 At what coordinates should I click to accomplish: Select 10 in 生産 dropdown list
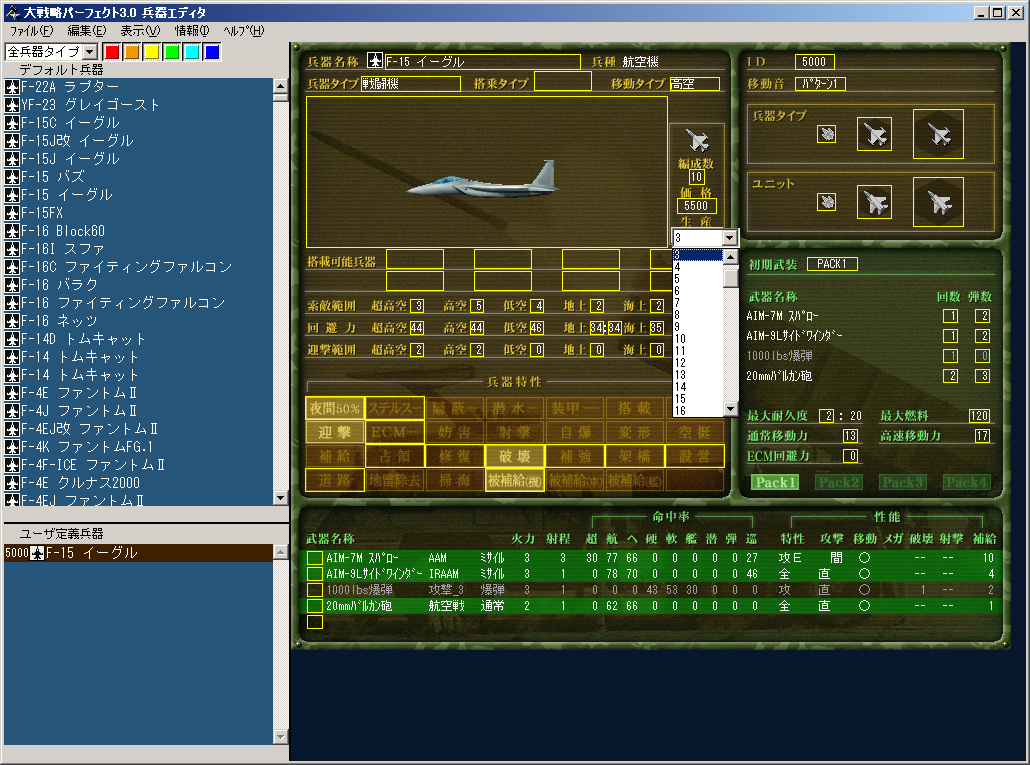tap(697, 339)
